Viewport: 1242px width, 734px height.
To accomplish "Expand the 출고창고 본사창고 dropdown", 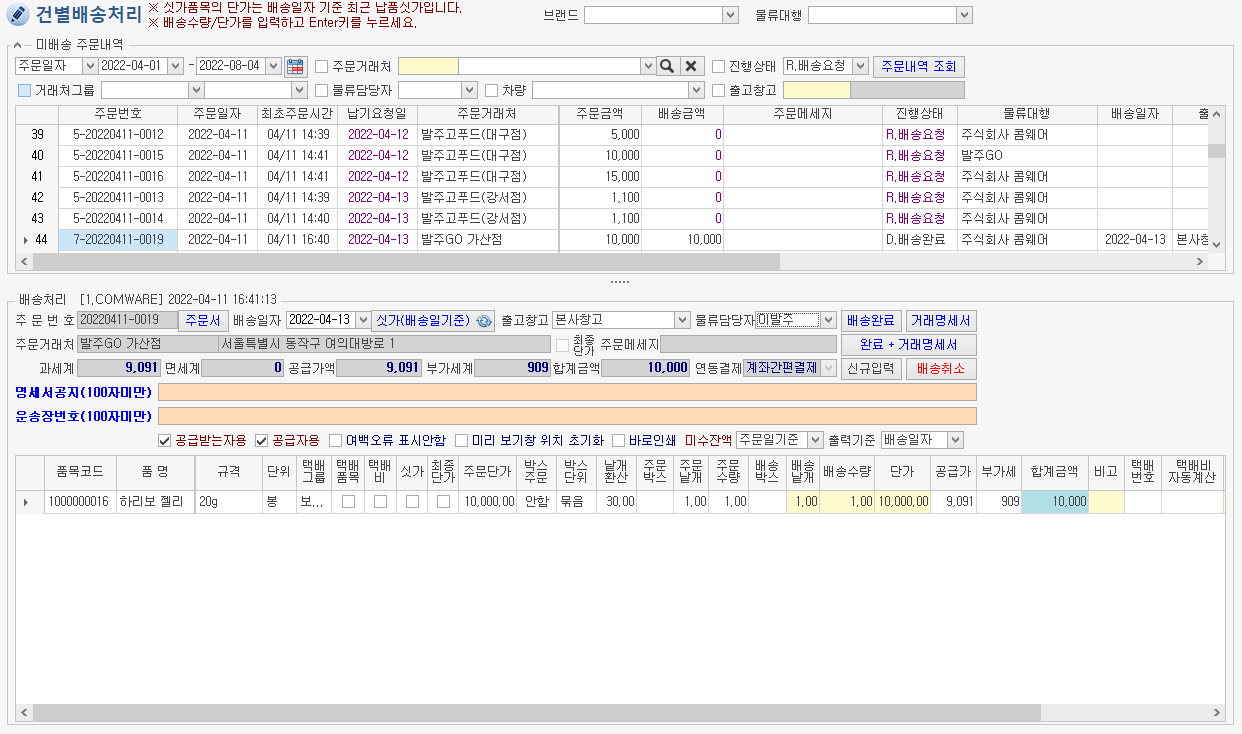I will pyautogui.click(x=683, y=320).
